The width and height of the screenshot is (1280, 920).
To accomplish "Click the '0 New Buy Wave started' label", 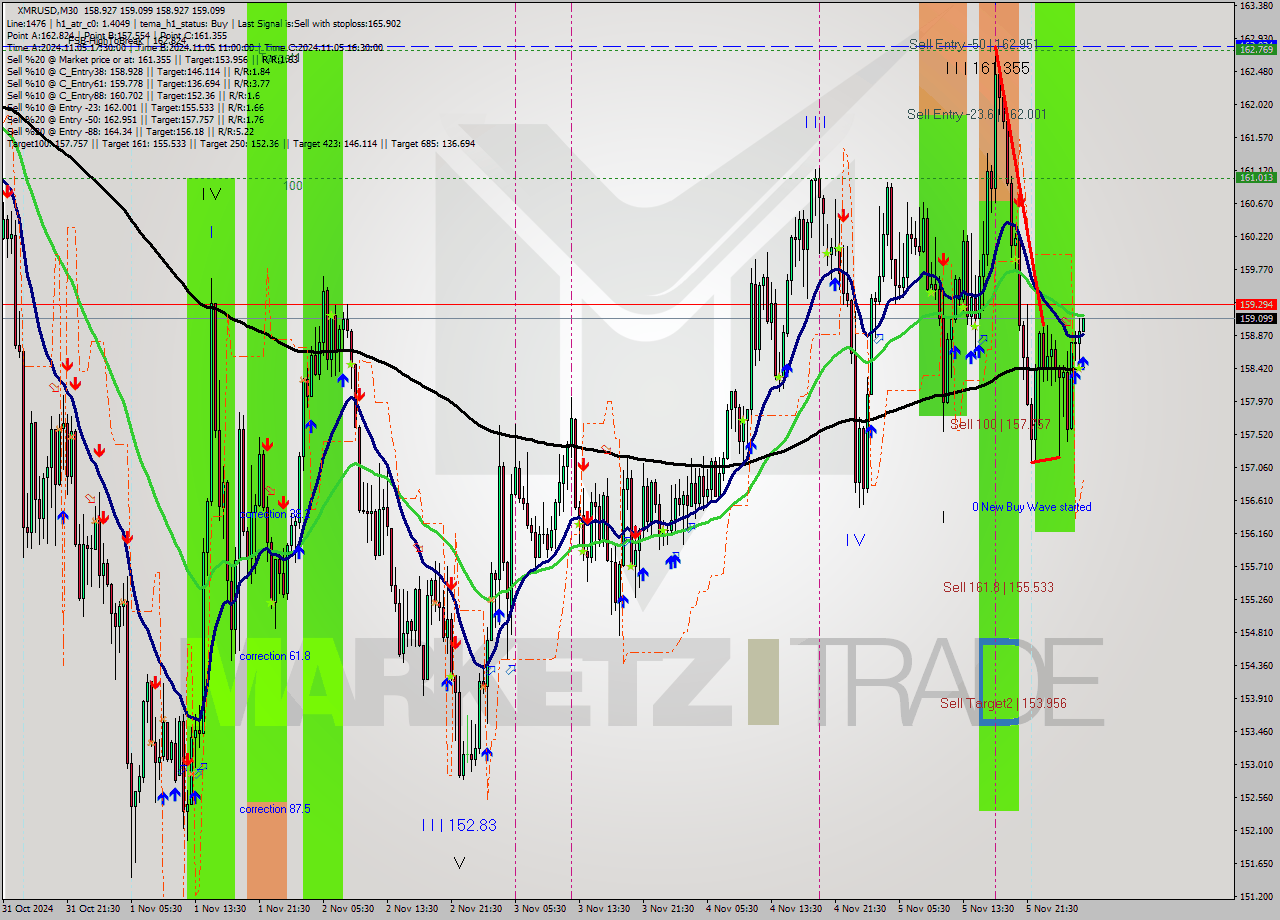I will point(1032,507).
